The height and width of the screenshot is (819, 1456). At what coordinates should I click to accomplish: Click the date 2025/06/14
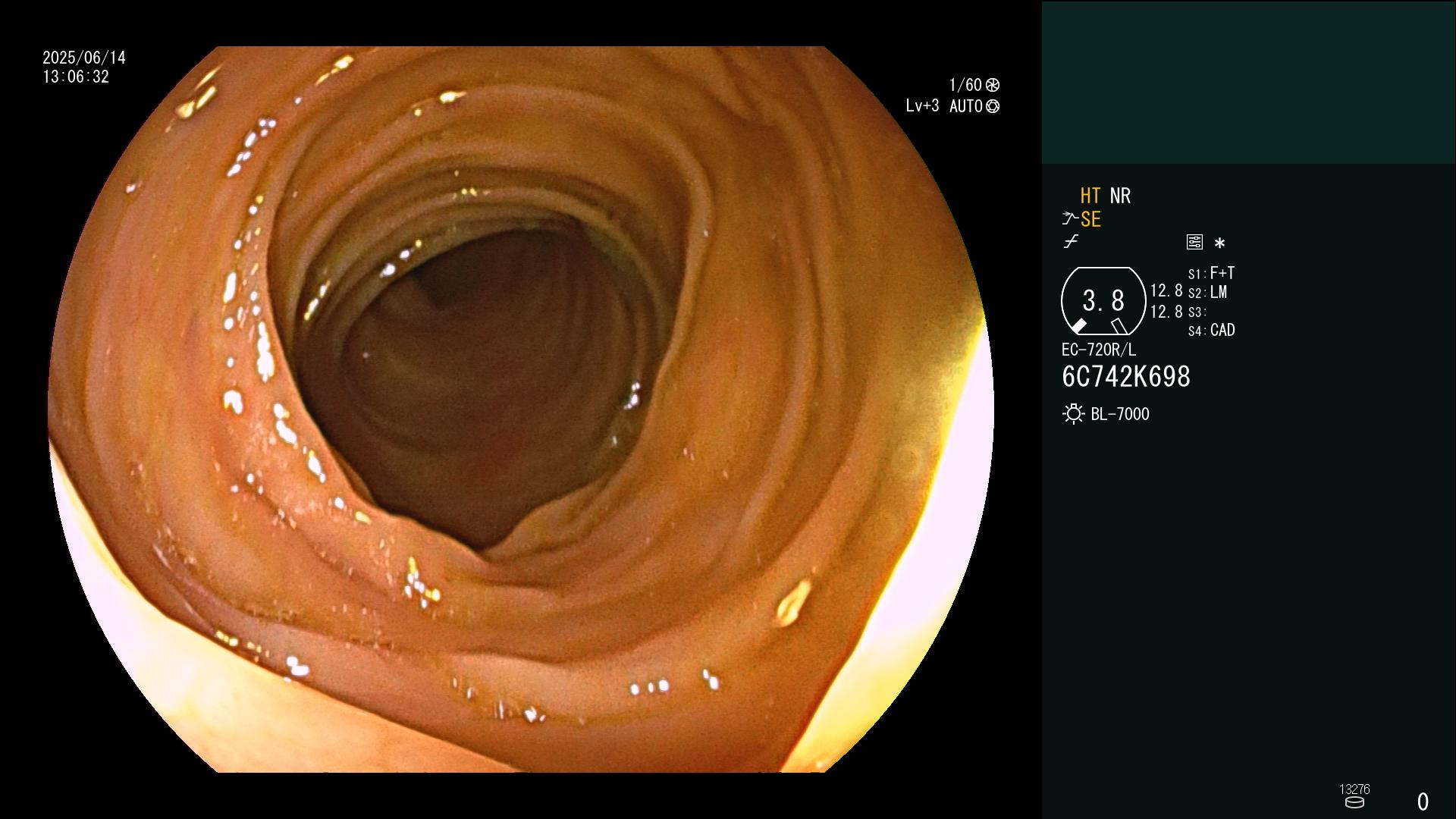click(84, 58)
